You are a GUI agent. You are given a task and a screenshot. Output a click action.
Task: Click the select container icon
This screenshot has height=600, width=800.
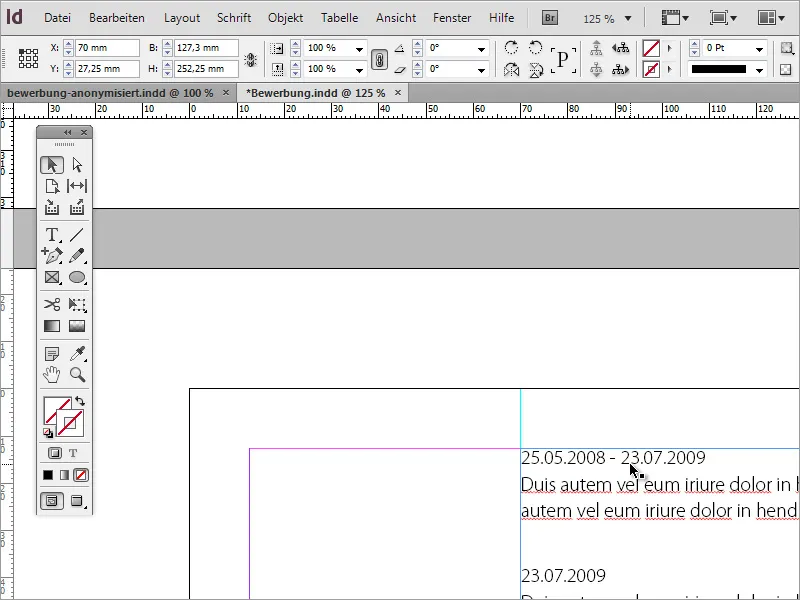[x=596, y=48]
